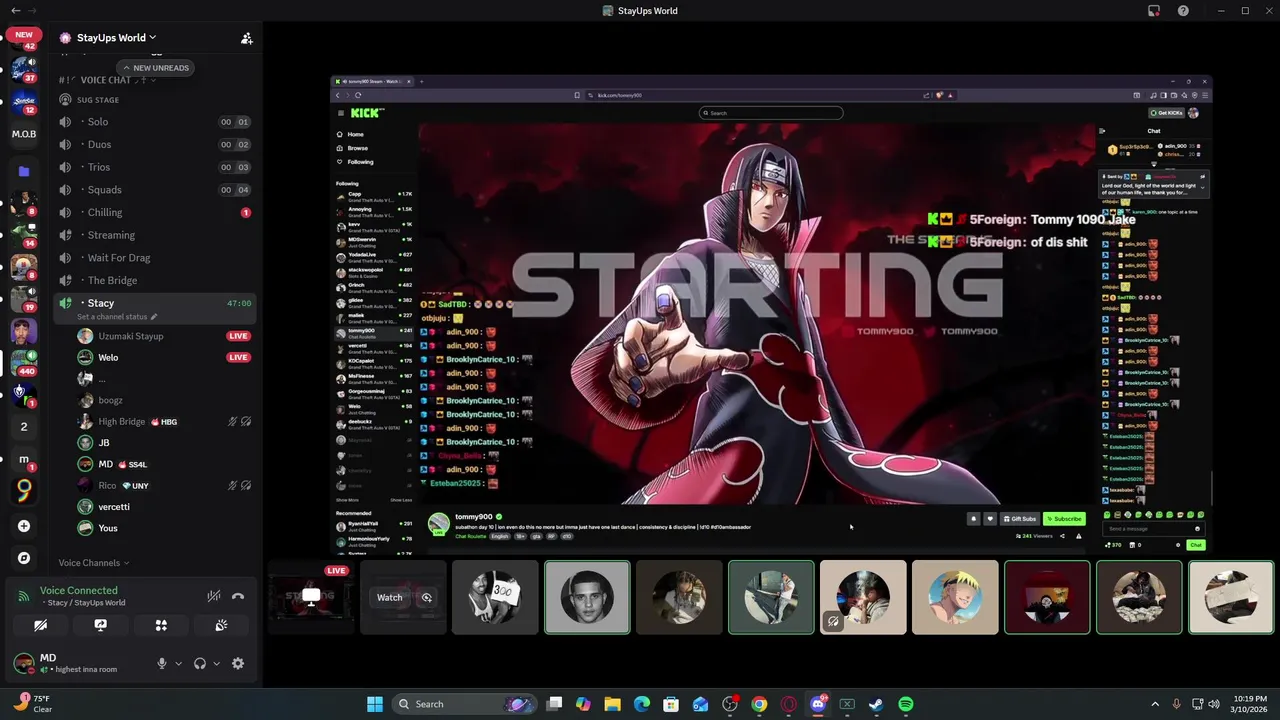1280x720 pixels.
Task: Expand the Voice Channels section
Action: pos(94,563)
